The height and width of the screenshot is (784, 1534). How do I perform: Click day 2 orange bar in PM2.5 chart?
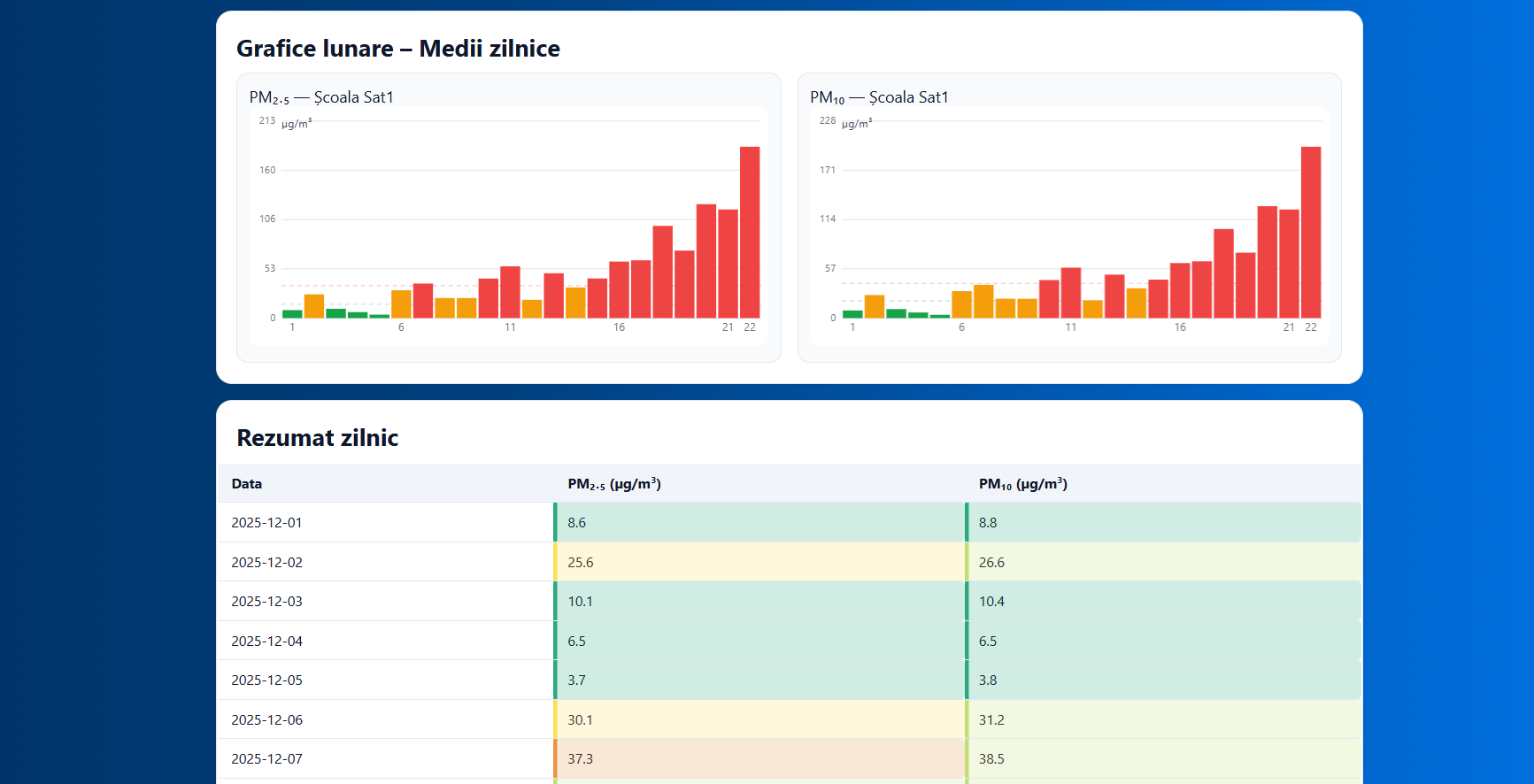click(314, 306)
